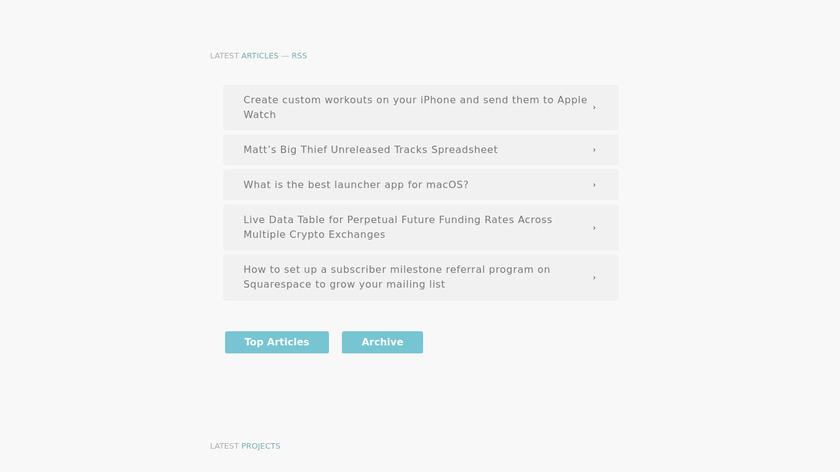This screenshot has height=472, width=840.
Task: Click the Top Articles button
Action: pyautogui.click(x=277, y=342)
